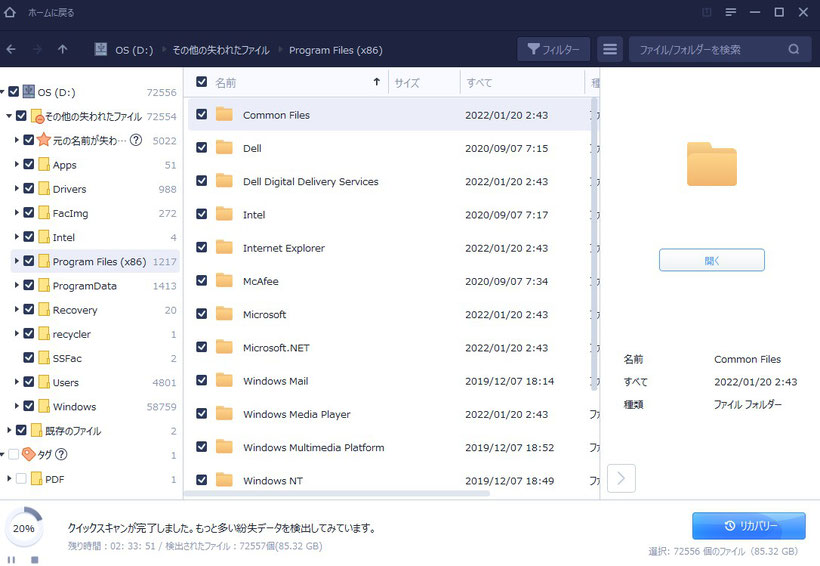Uncheck the OS (D:) root checkbox
Screen dimensions: 820x566
tap(14, 91)
